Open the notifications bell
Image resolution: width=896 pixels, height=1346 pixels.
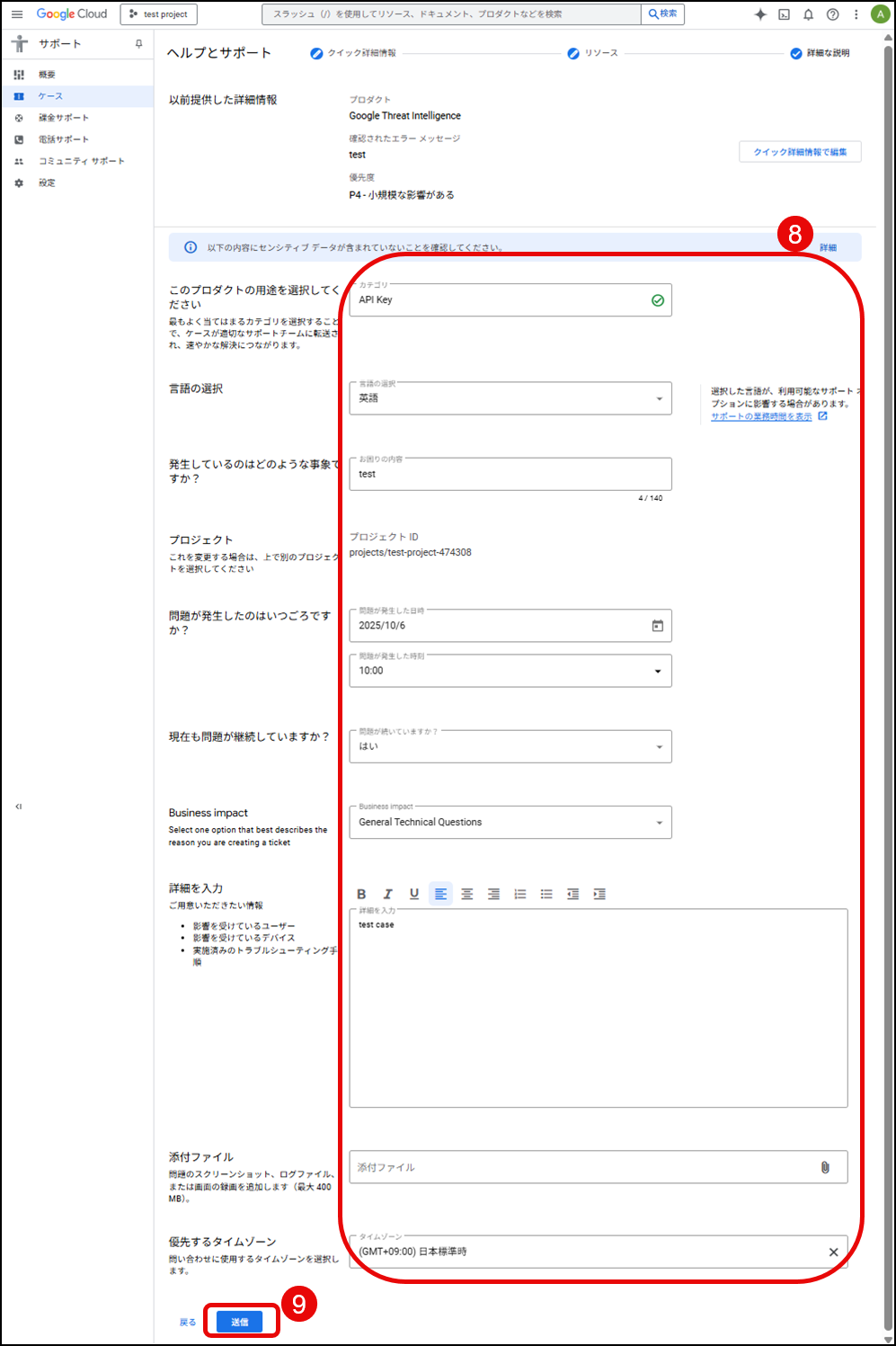pyautogui.click(x=808, y=14)
